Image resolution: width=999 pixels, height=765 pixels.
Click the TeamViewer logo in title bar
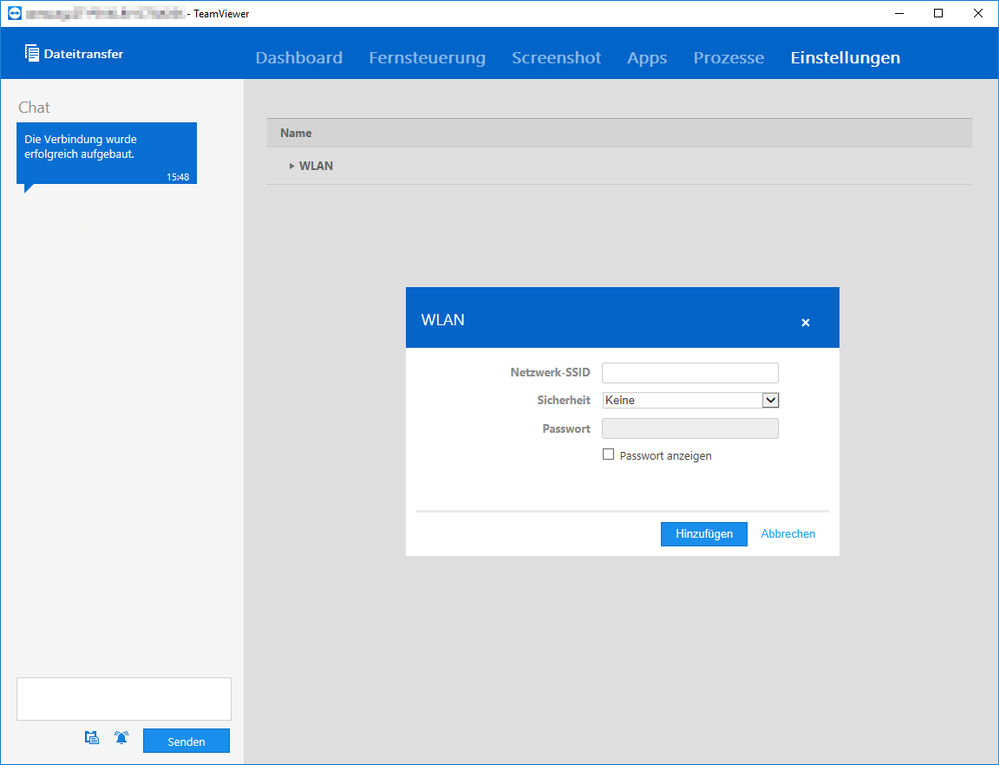pos(14,13)
